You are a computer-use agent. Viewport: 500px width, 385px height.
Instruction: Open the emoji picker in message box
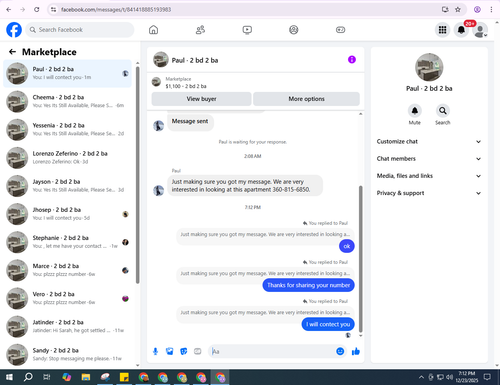tap(340, 351)
